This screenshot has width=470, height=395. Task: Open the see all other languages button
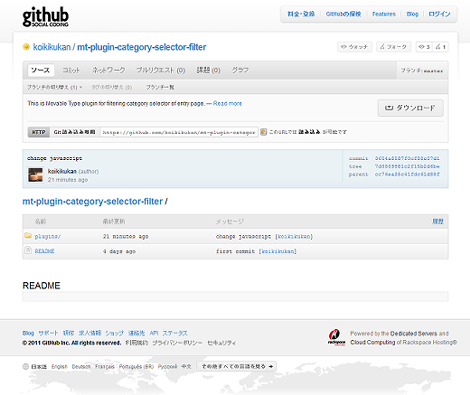pos(237,366)
